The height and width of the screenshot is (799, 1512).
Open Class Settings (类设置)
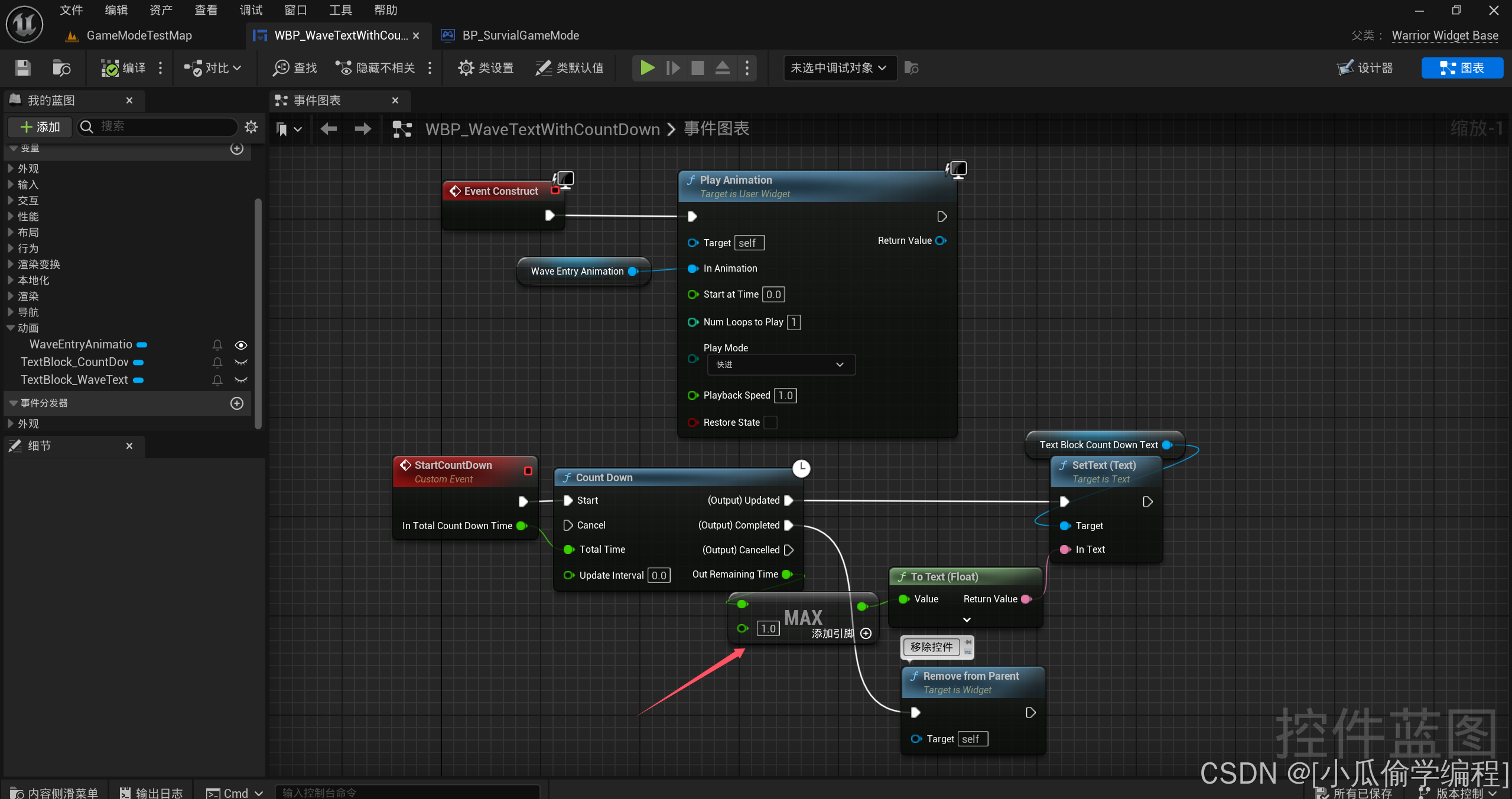coord(486,68)
